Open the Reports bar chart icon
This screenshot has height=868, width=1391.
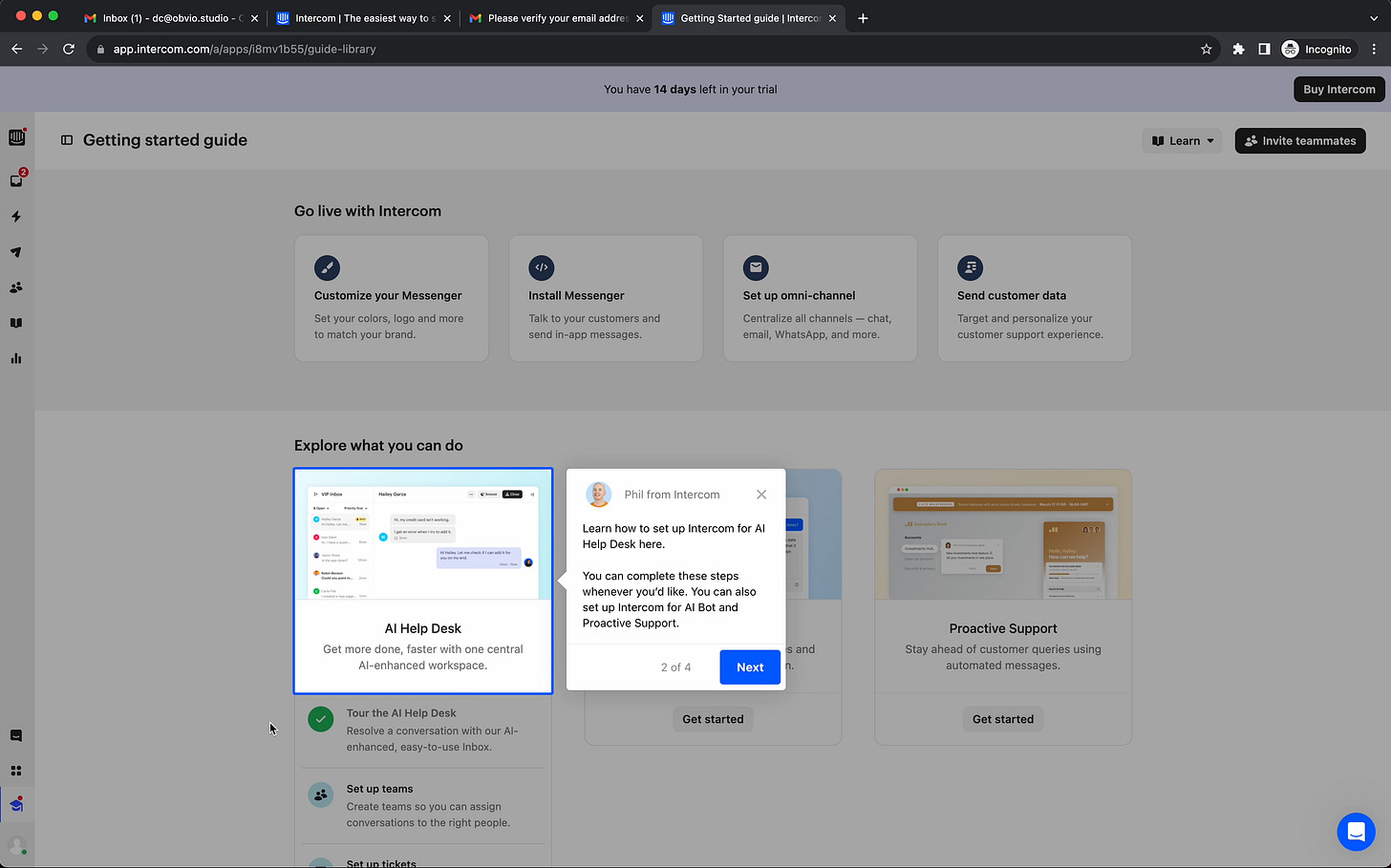click(x=16, y=358)
